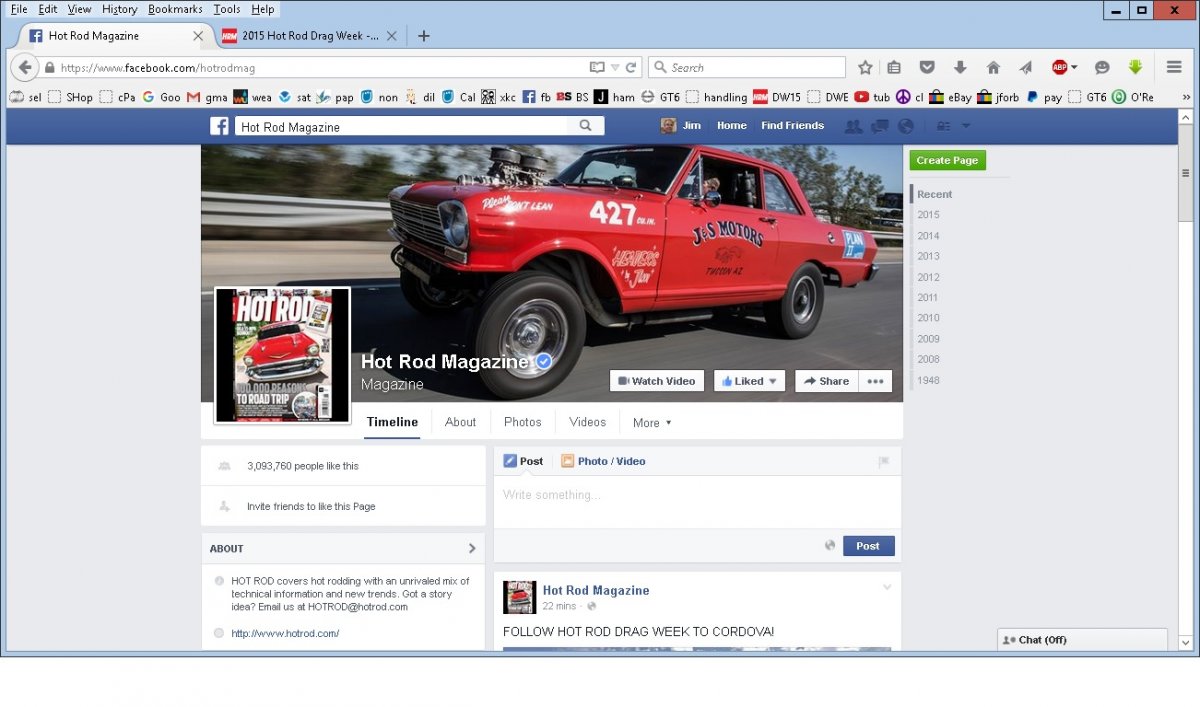Open the Firefox downloads arrow
Viewport: 1200px width, 707px height.
pyautogui.click(x=960, y=68)
